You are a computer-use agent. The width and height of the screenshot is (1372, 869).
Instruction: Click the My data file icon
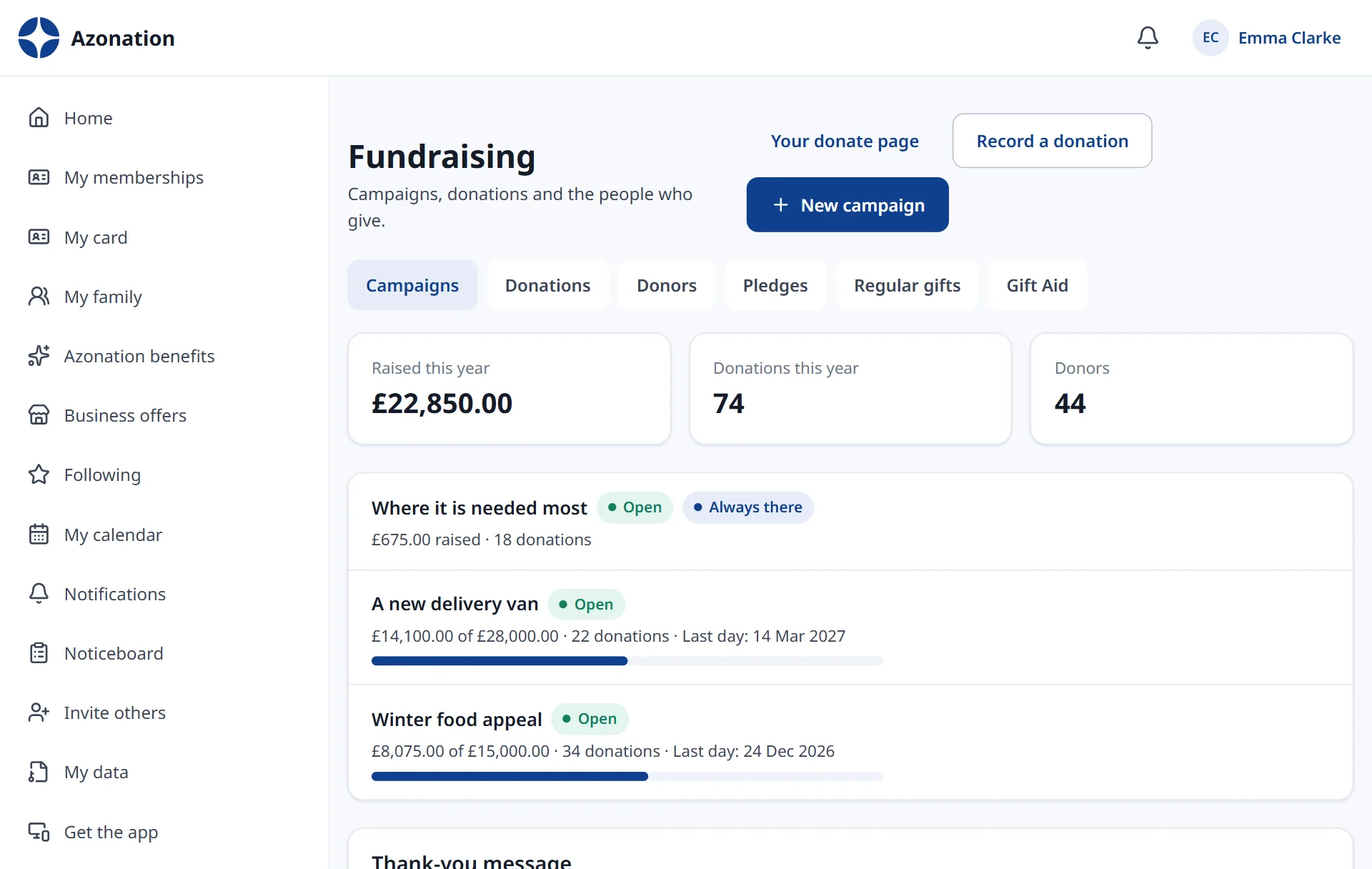39,772
